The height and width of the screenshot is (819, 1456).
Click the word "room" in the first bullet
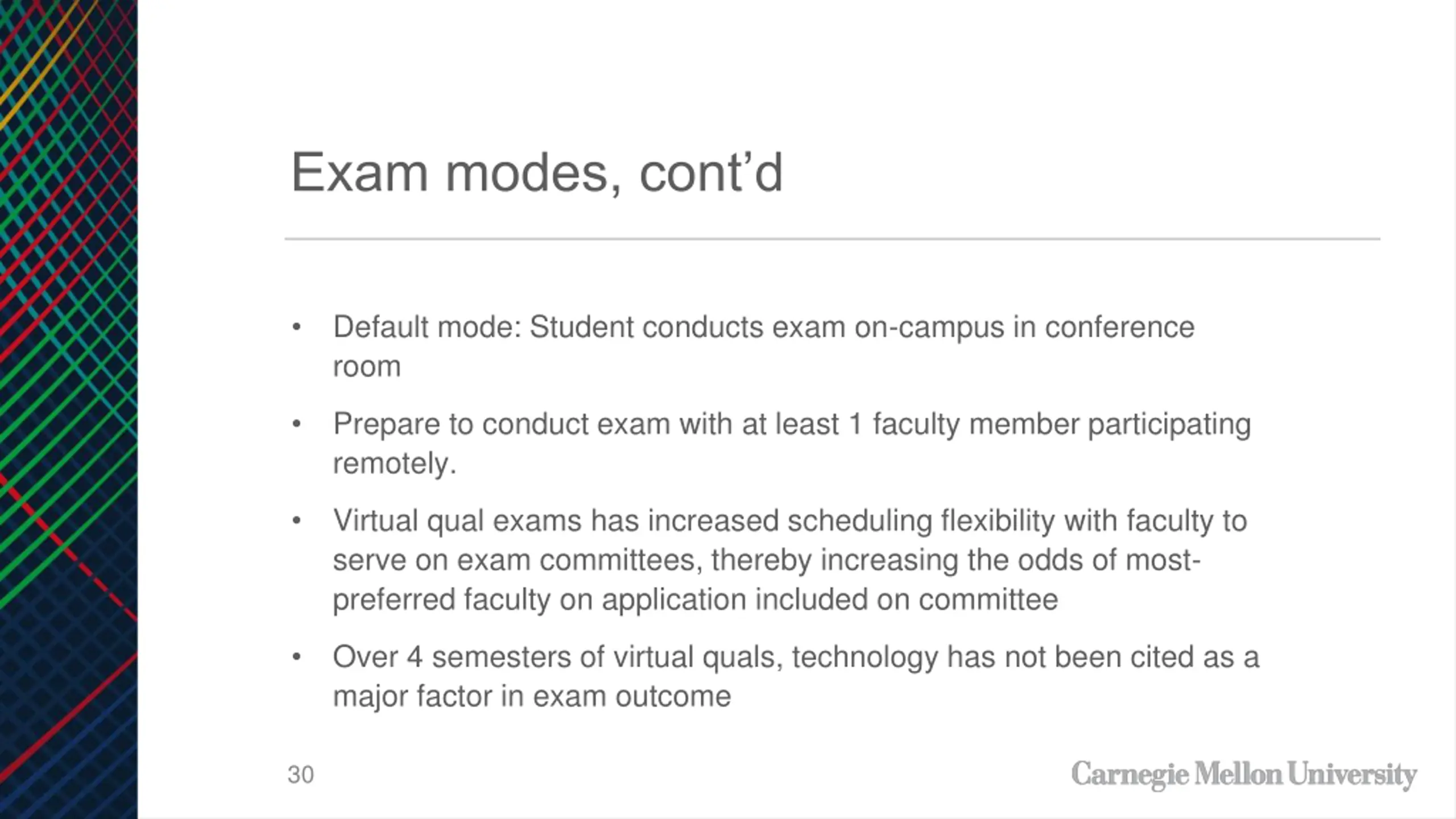[x=367, y=366]
